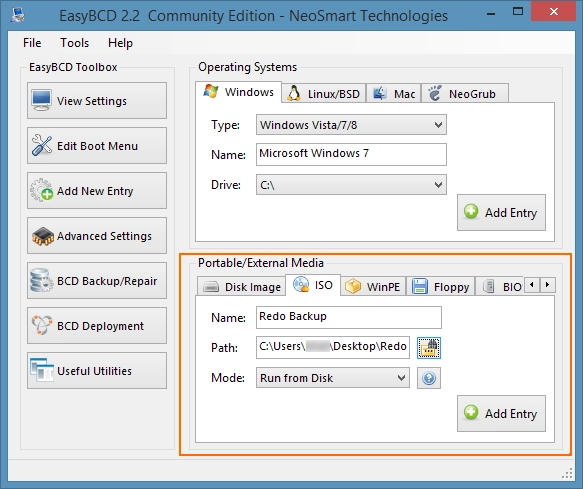The width and height of the screenshot is (583, 489).
Task: Switch to the NeoGrub tab
Action: [465, 94]
